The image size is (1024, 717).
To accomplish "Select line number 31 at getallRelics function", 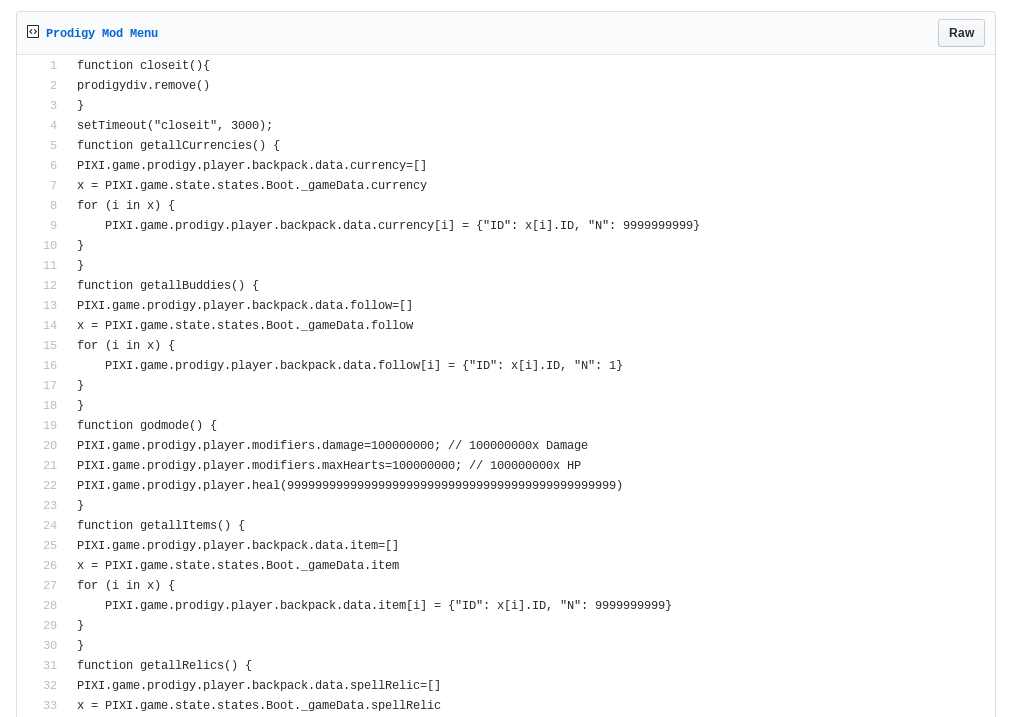I will pyautogui.click(x=49, y=666).
